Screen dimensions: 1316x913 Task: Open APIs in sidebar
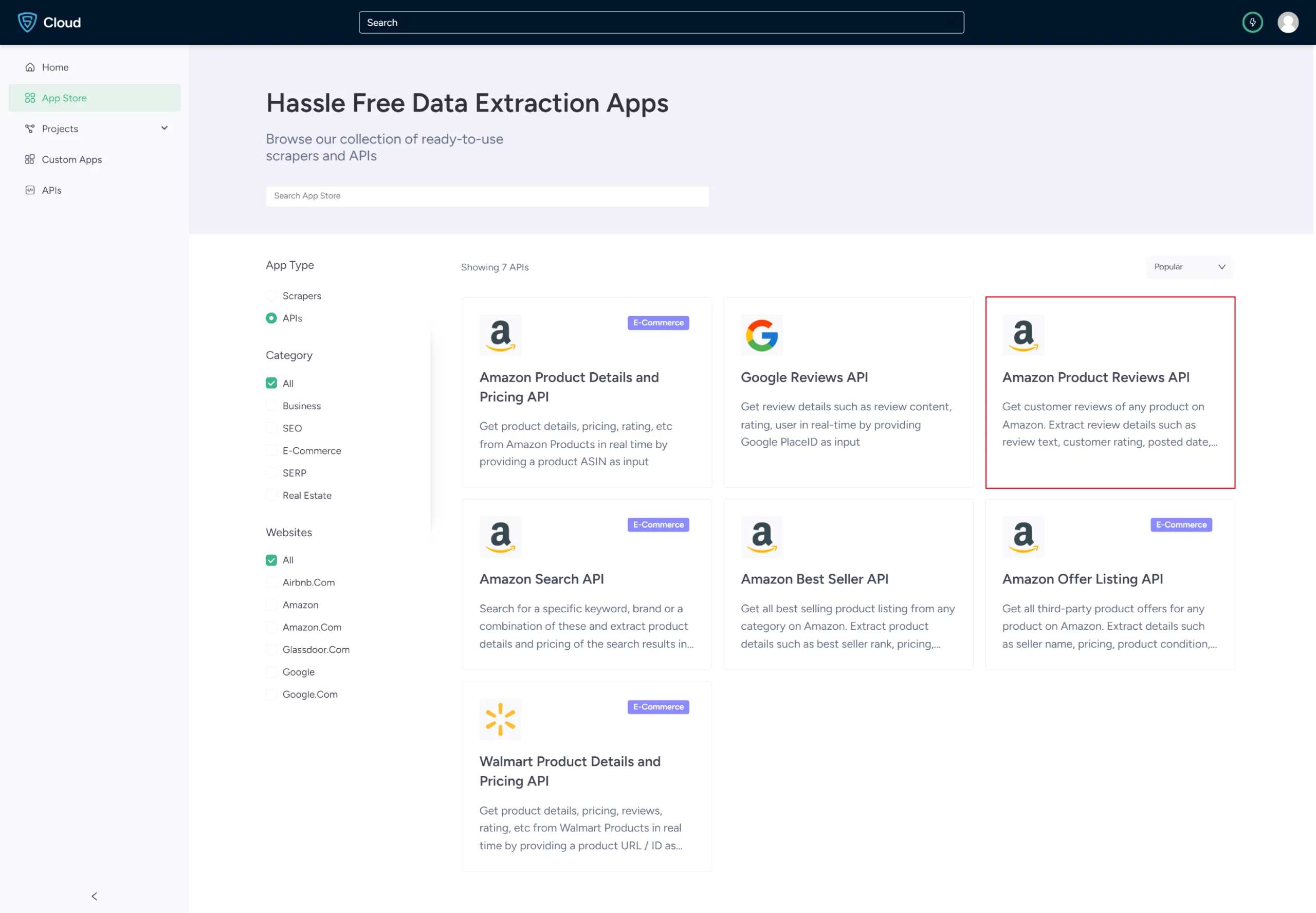tap(95, 190)
